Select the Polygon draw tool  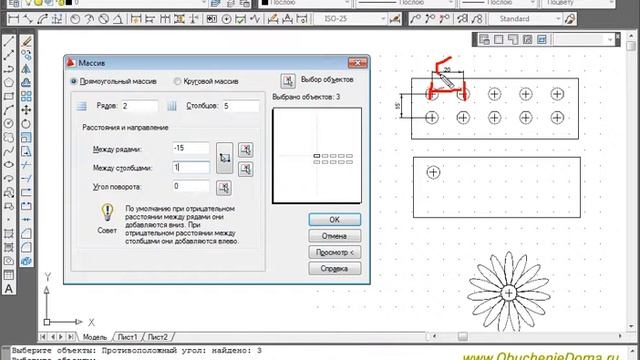pyautogui.click(x=9, y=83)
